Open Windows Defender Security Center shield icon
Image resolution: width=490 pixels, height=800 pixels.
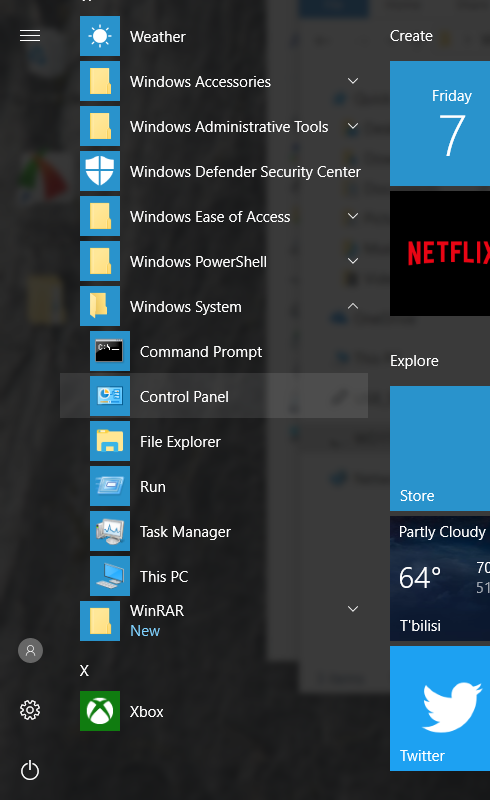click(100, 171)
